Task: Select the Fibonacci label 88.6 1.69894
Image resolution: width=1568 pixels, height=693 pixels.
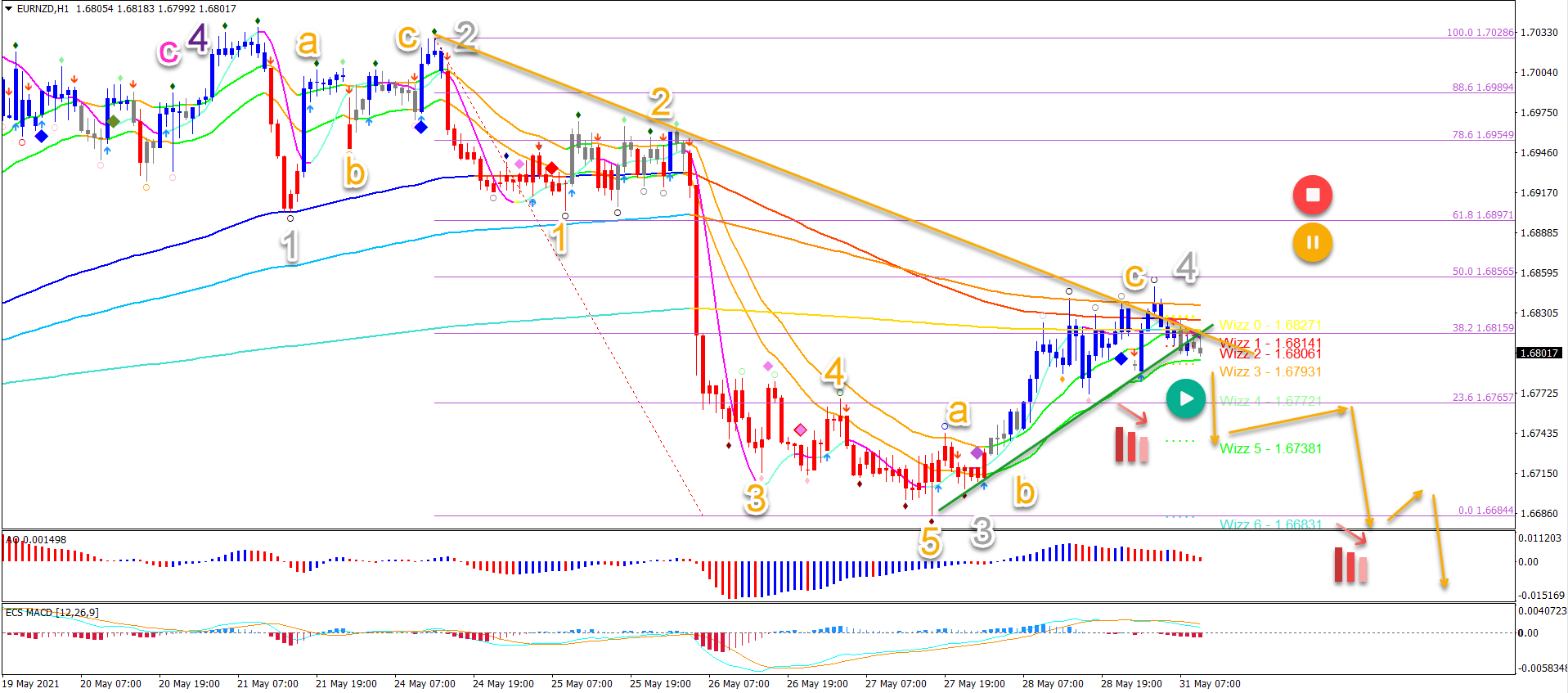Action: pyautogui.click(x=1483, y=88)
